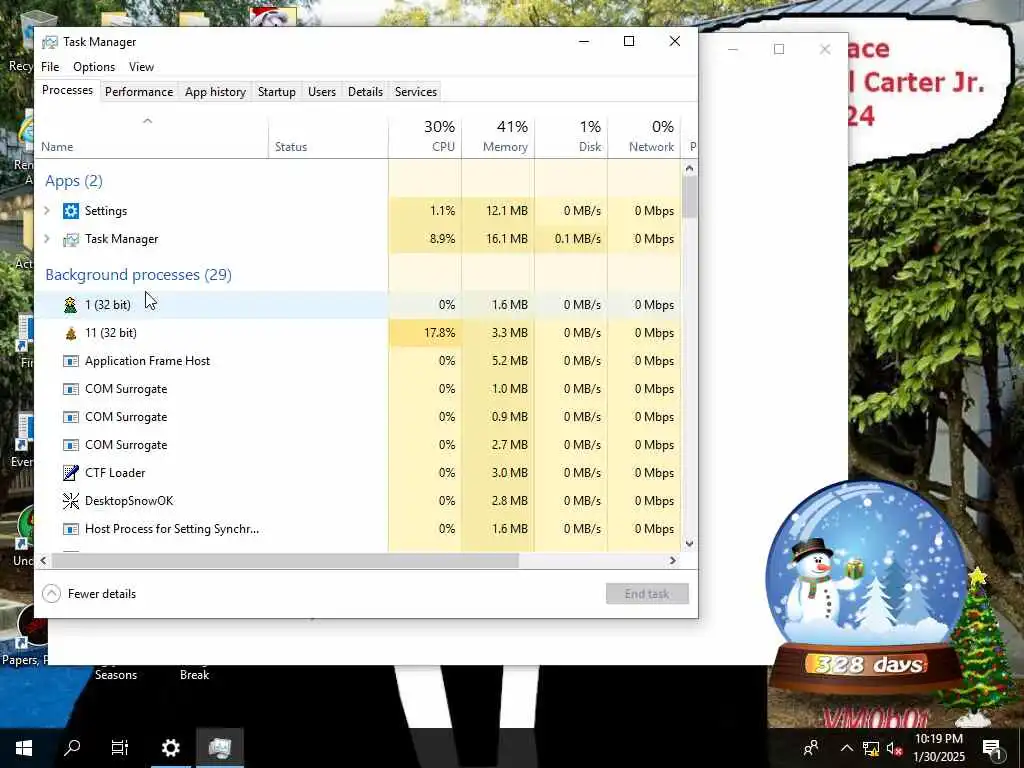The image size is (1024, 768).
Task: Click the sort arrow above the Name column
Action: click(x=148, y=121)
